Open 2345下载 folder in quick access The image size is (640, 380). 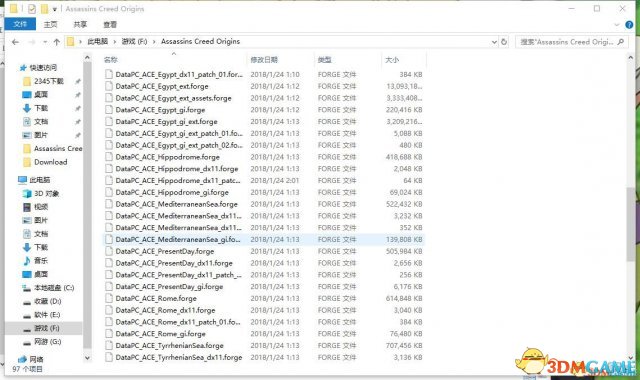(49, 81)
